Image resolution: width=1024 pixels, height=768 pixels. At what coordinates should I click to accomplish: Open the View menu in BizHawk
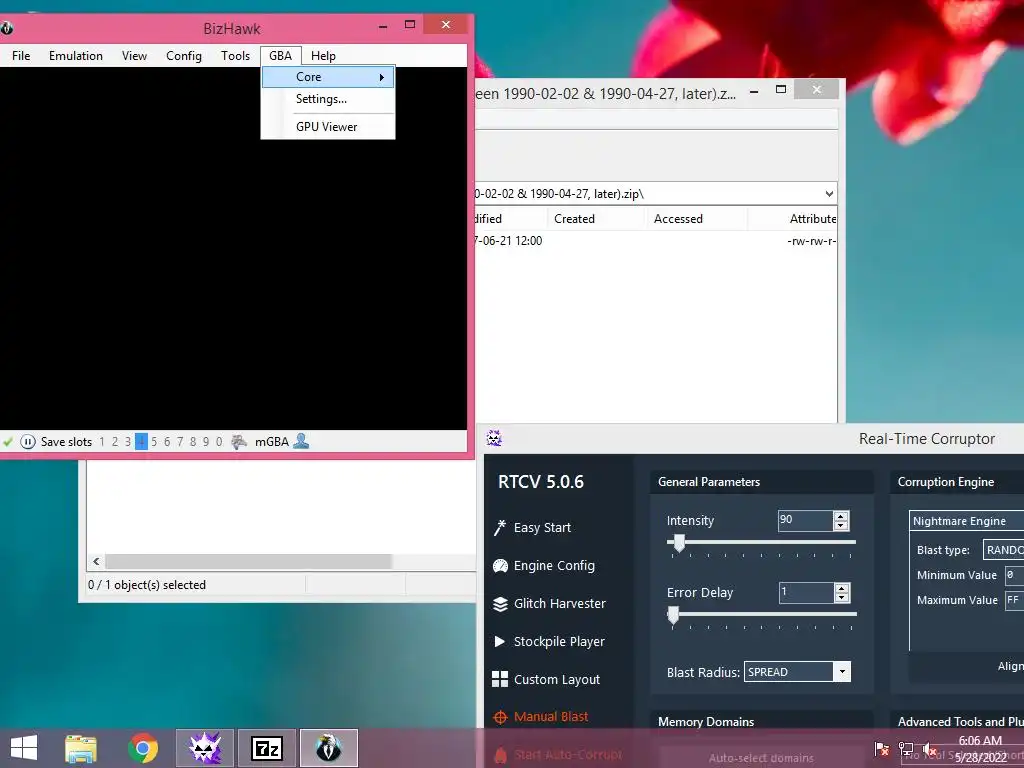[x=134, y=56]
